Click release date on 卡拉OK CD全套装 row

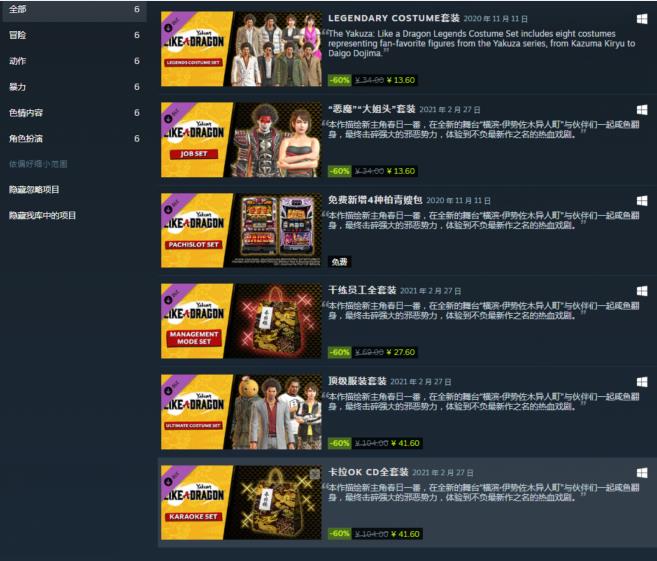[x=443, y=473]
